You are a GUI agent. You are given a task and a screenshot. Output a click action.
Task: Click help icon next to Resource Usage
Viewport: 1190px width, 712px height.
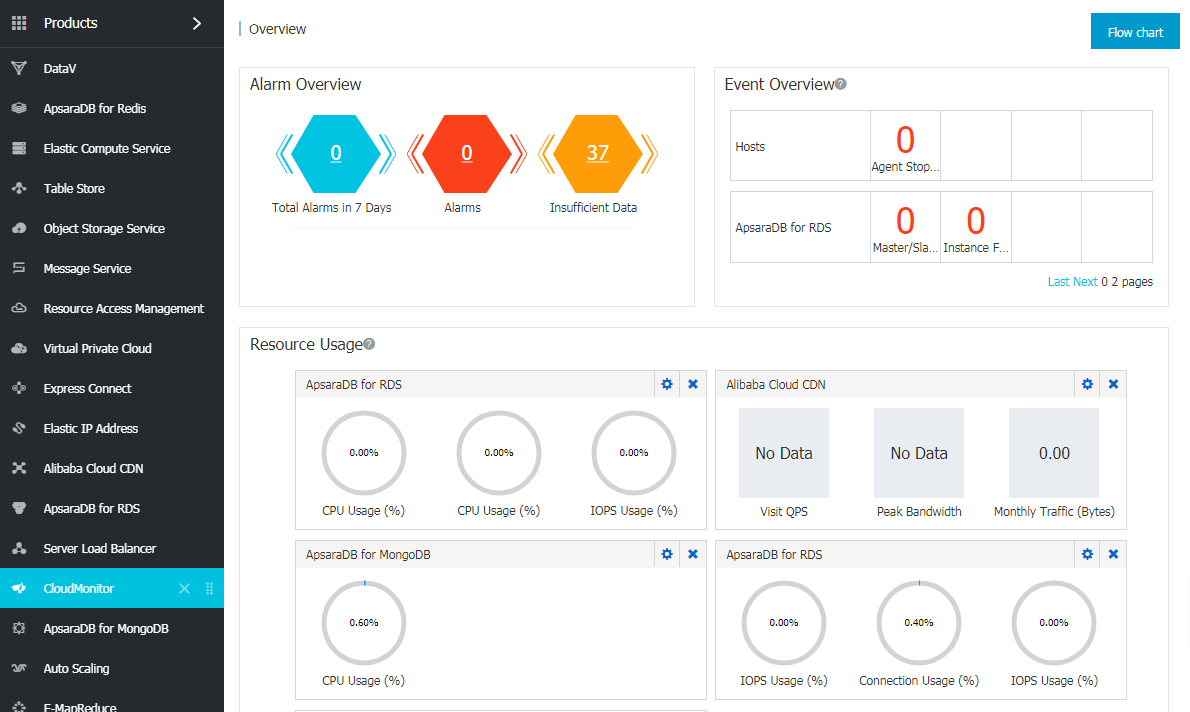(x=369, y=344)
